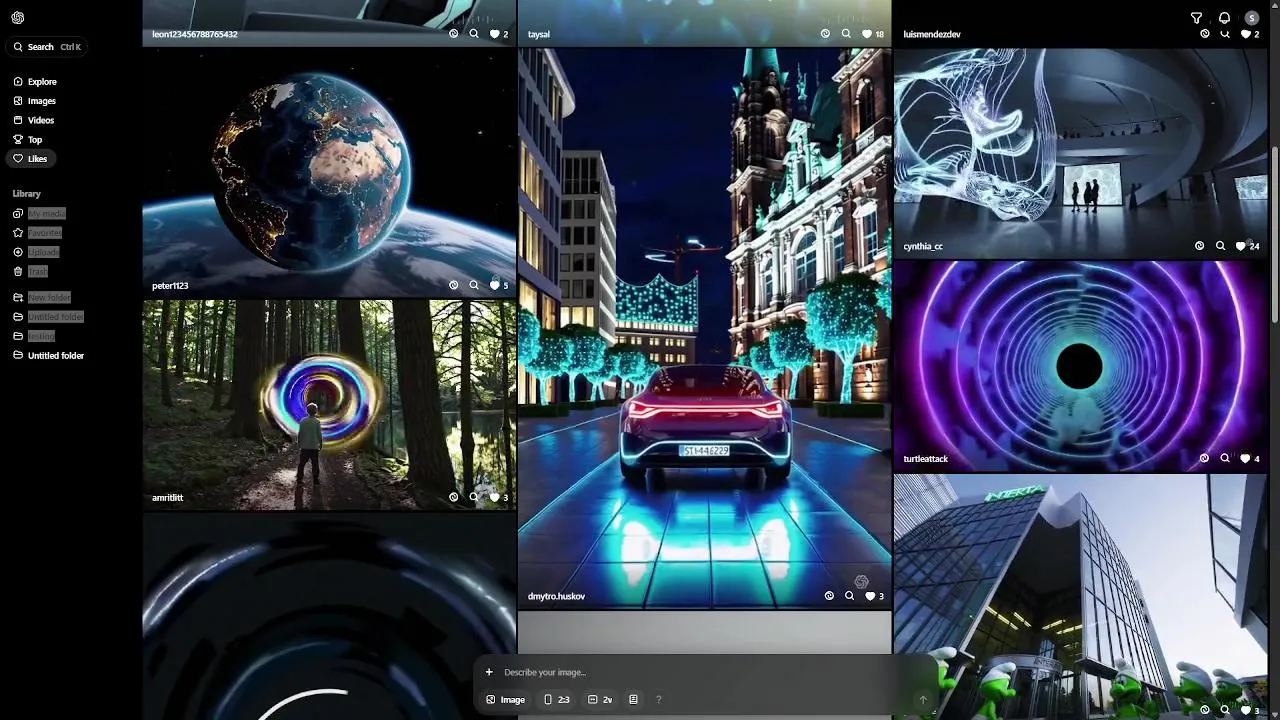Open amritlitt's profile link
This screenshot has width=1280, height=720.
tap(168, 498)
